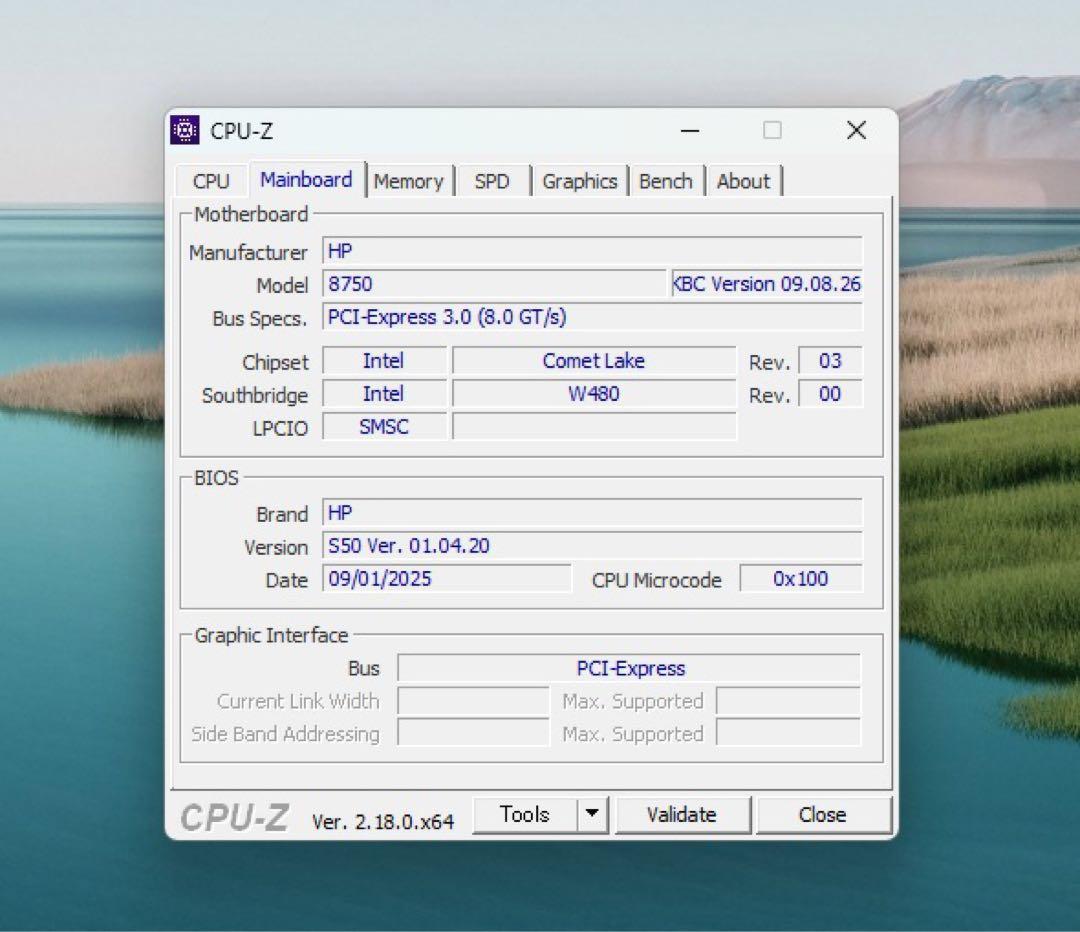Click the Graphic Interface Bus PCI-Express field
Image resolution: width=1080 pixels, height=932 pixels.
(x=630, y=668)
